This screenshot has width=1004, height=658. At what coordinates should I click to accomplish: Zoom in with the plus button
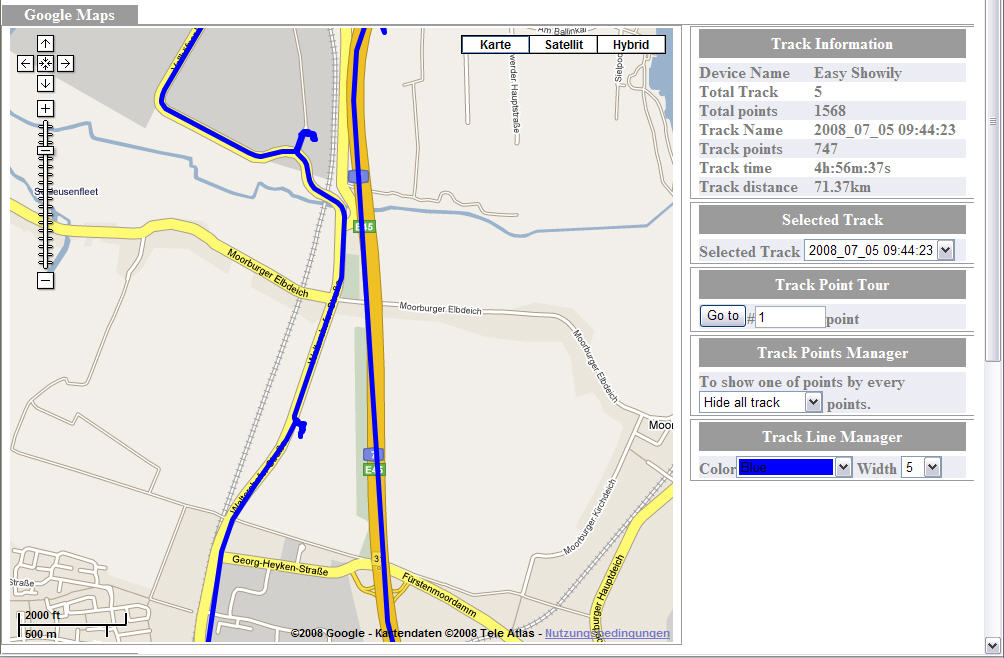pyautogui.click(x=45, y=108)
